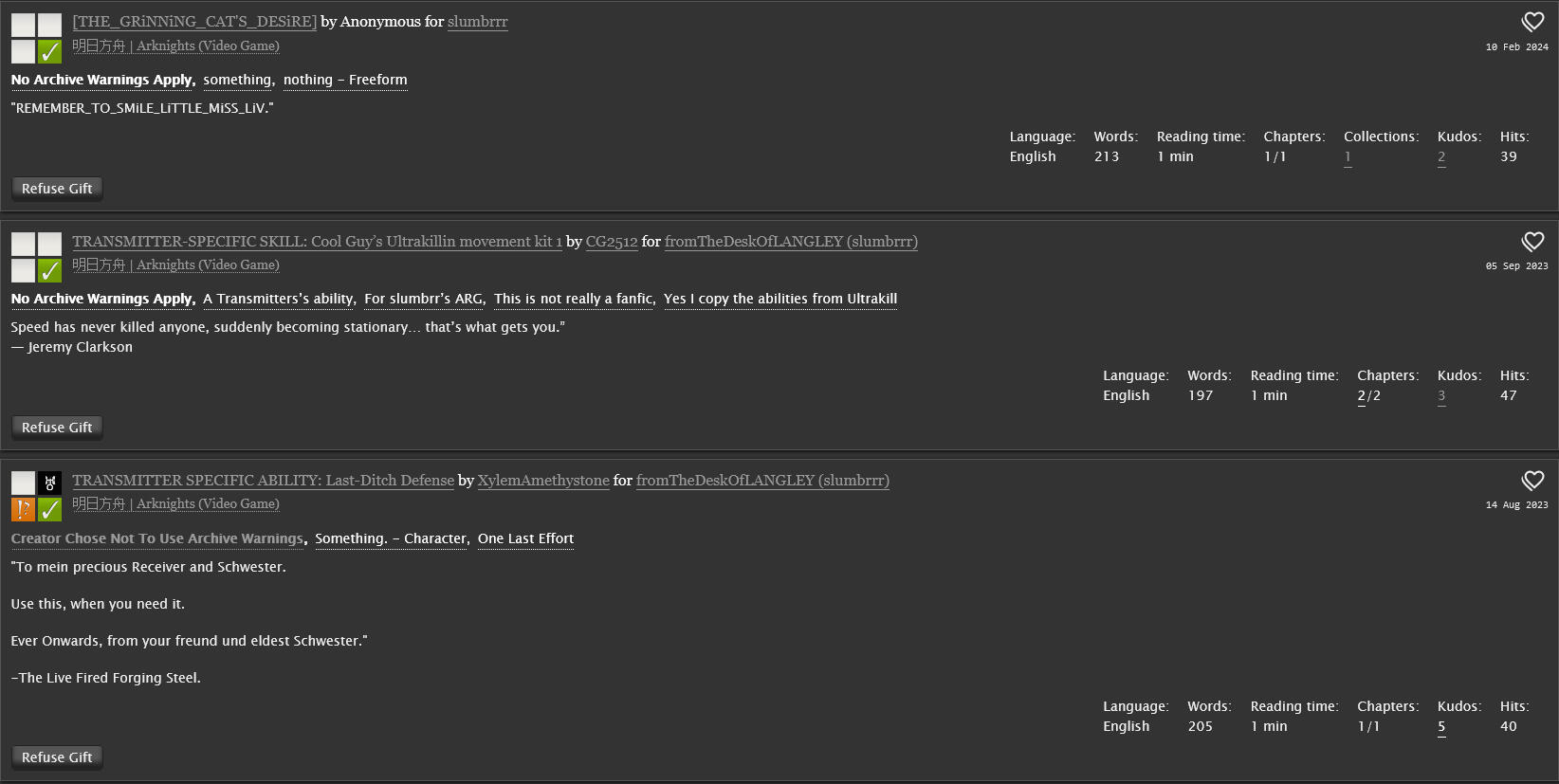
Task: Click heart icon for Cool Guy's Ultrakillin work
Action: click(x=1532, y=242)
